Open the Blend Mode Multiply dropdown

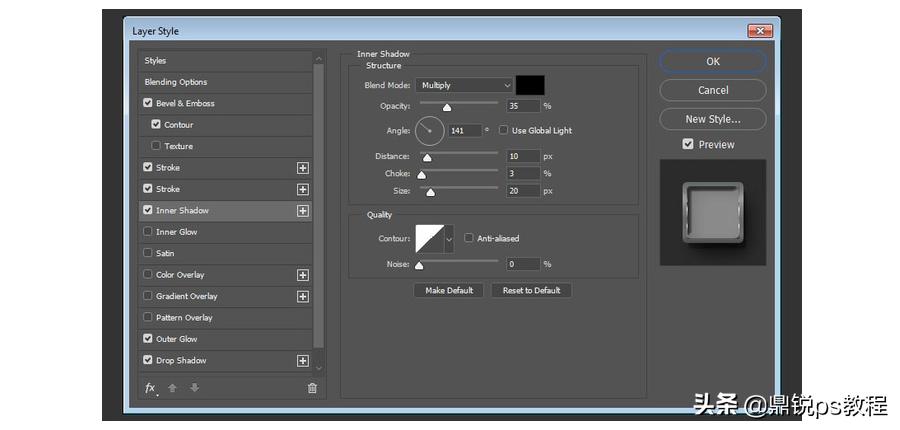click(464, 85)
